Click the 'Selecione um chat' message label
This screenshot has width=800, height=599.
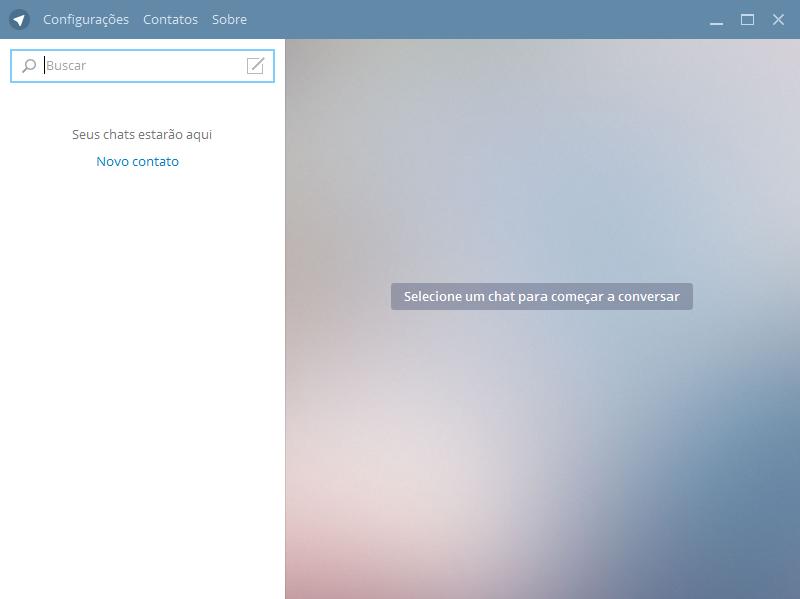click(541, 296)
